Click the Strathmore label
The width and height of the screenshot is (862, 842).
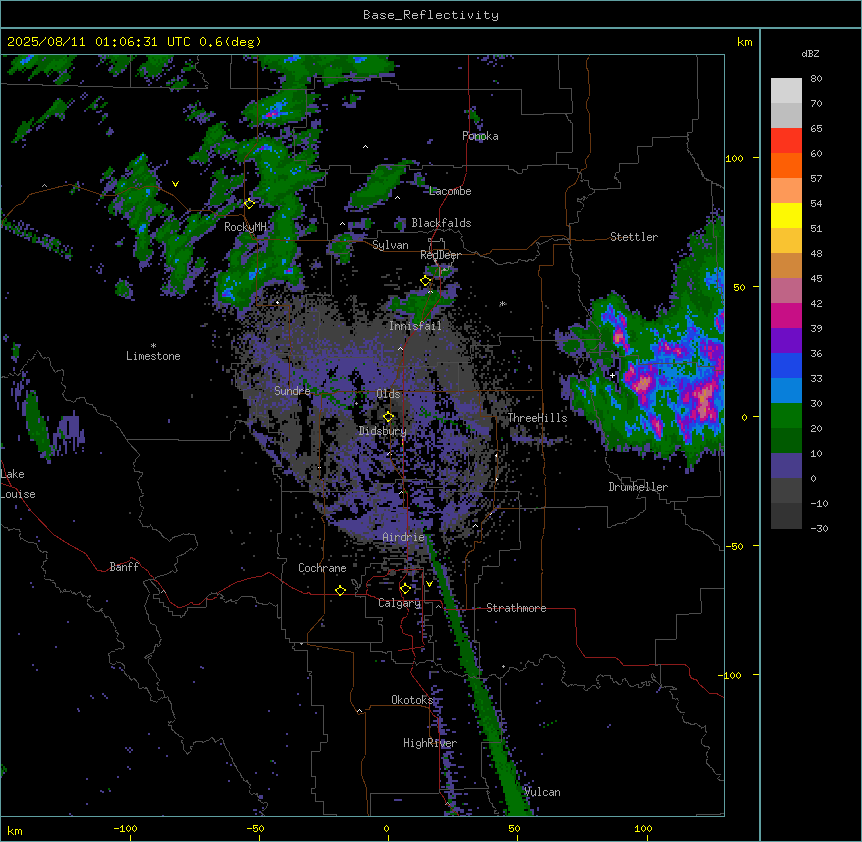tap(516, 608)
